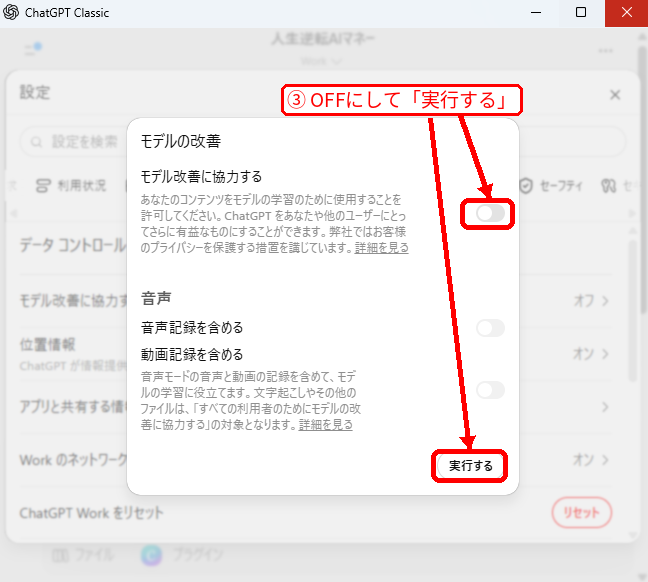648x582 pixels.
Task: Click the 位置情報 row label
Action: click(x=47, y=344)
